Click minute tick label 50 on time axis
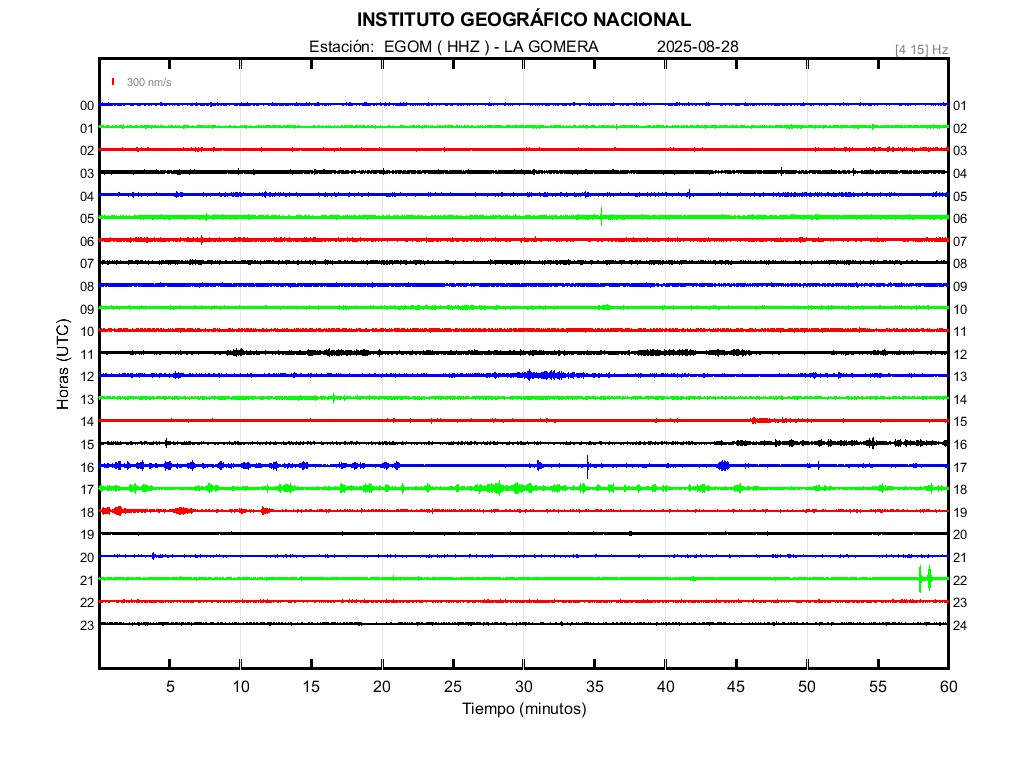This screenshot has width=1024, height=768. (807, 686)
